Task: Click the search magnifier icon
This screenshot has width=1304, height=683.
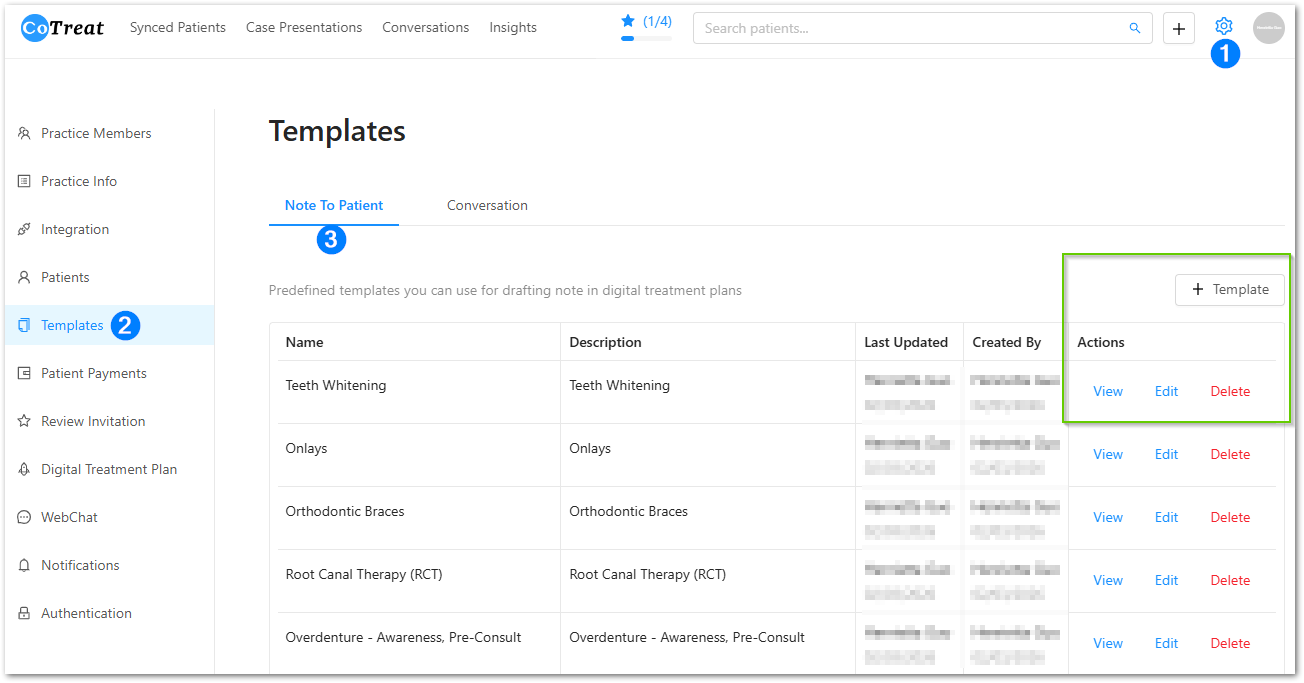Action: click(1135, 28)
